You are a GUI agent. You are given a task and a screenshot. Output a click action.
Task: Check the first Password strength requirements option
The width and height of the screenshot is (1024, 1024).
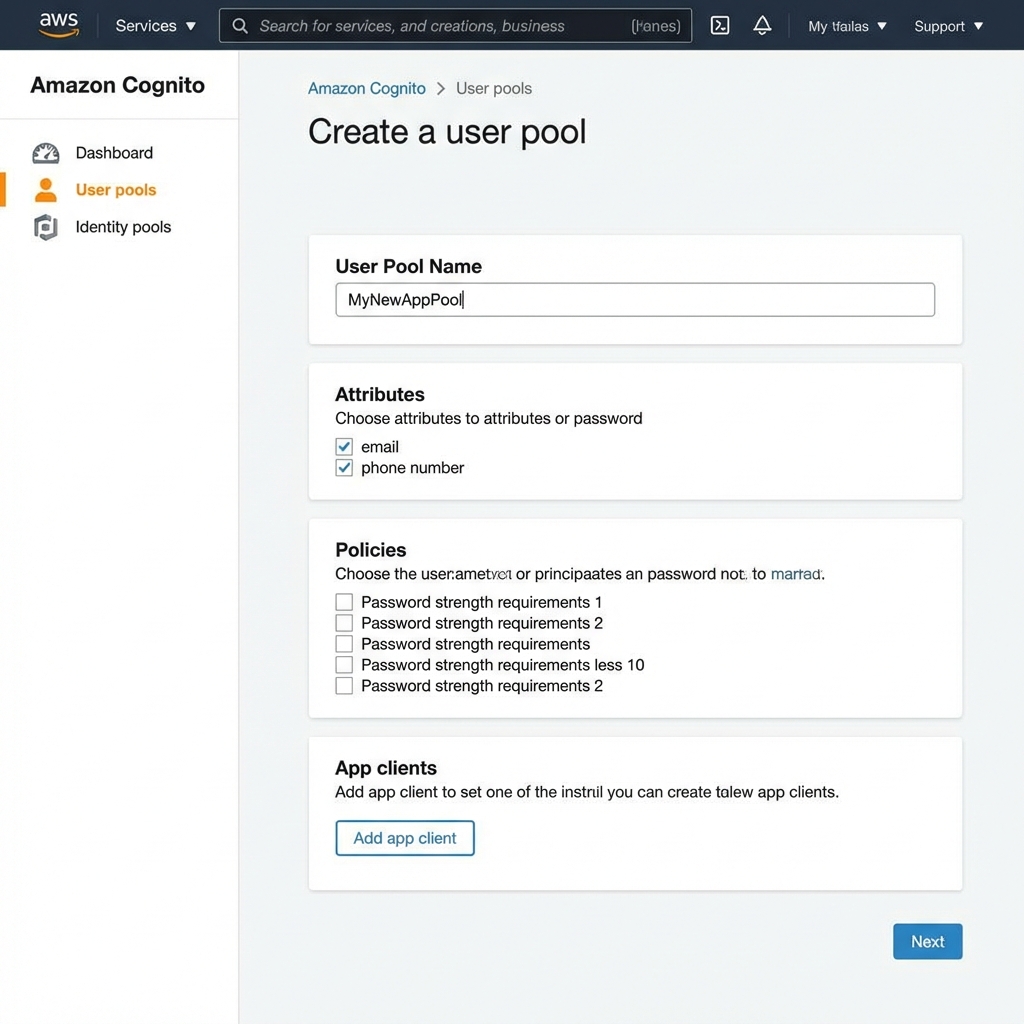point(344,602)
